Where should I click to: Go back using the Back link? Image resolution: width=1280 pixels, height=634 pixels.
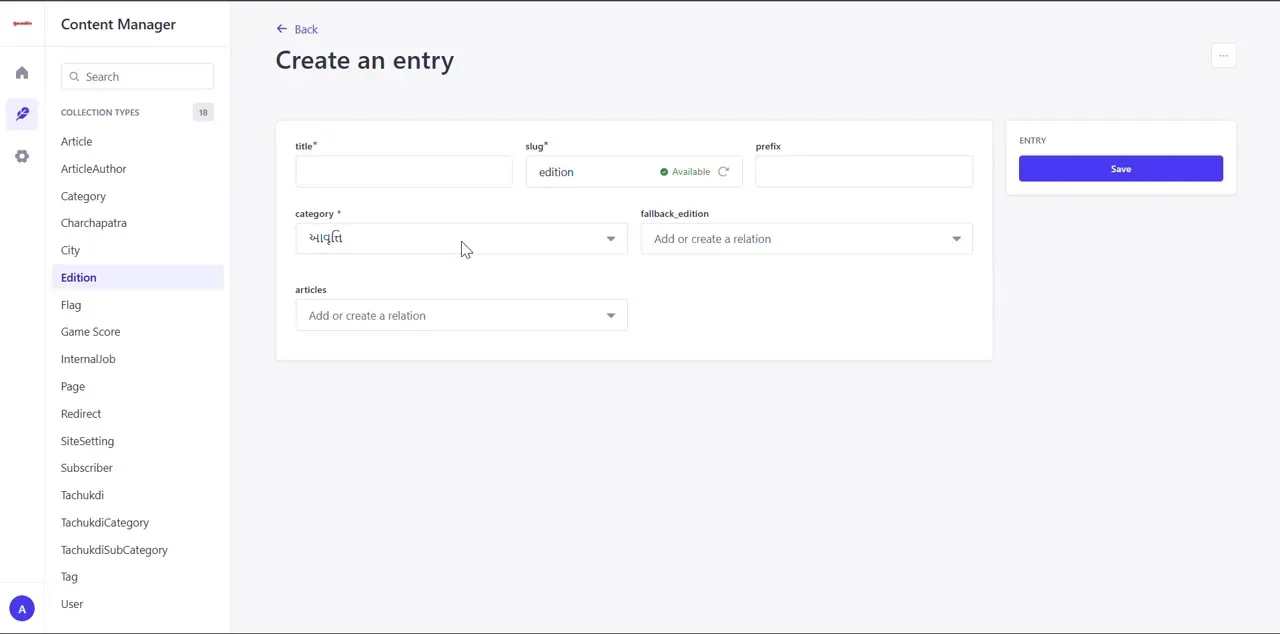click(x=297, y=30)
